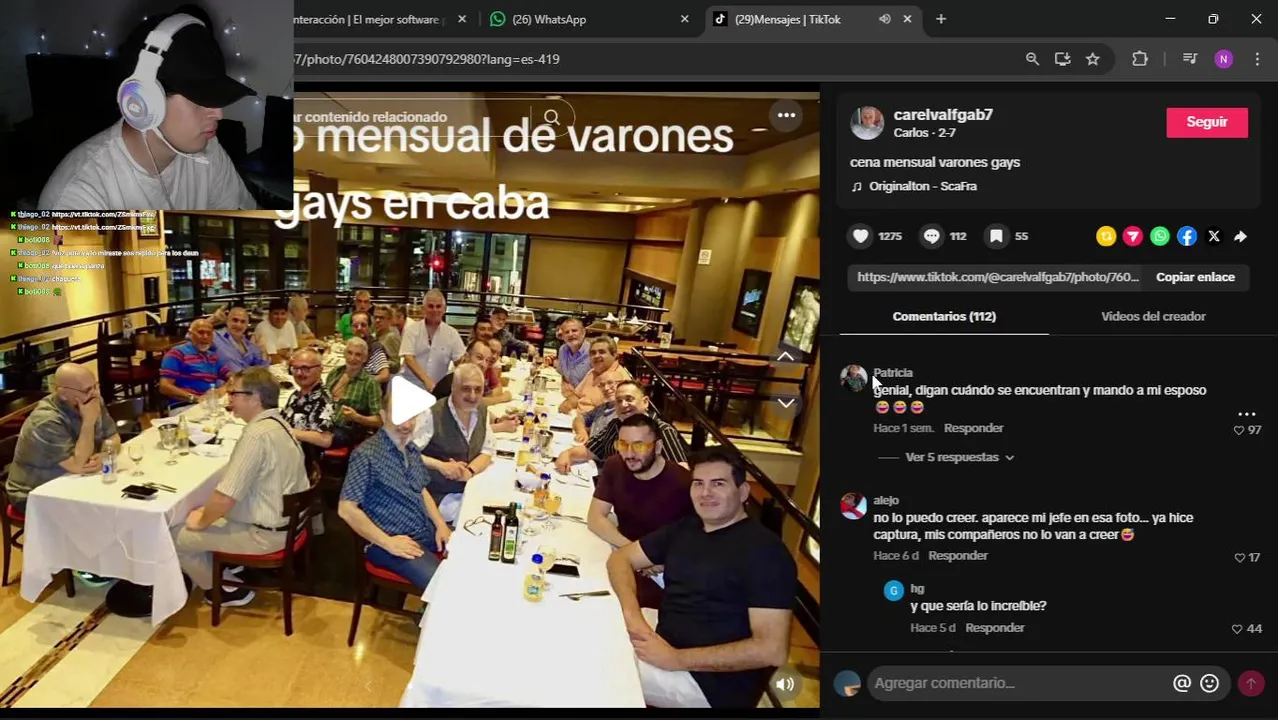Viewport: 1278px width, 720px height.
Task: Open more options on Patricia's comment
Action: click(1247, 413)
